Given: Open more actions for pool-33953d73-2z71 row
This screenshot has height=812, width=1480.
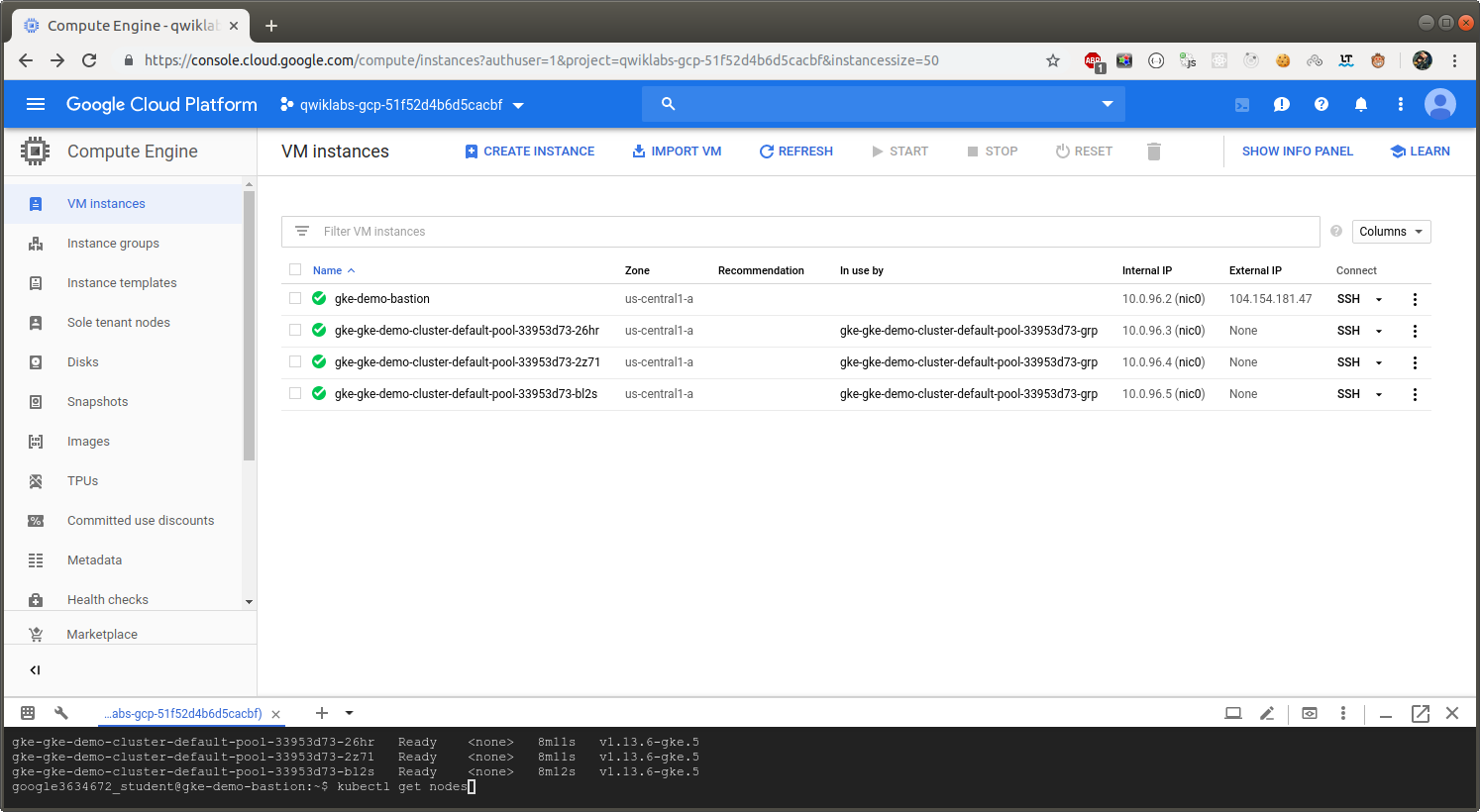Looking at the screenshot, I should click(x=1415, y=362).
